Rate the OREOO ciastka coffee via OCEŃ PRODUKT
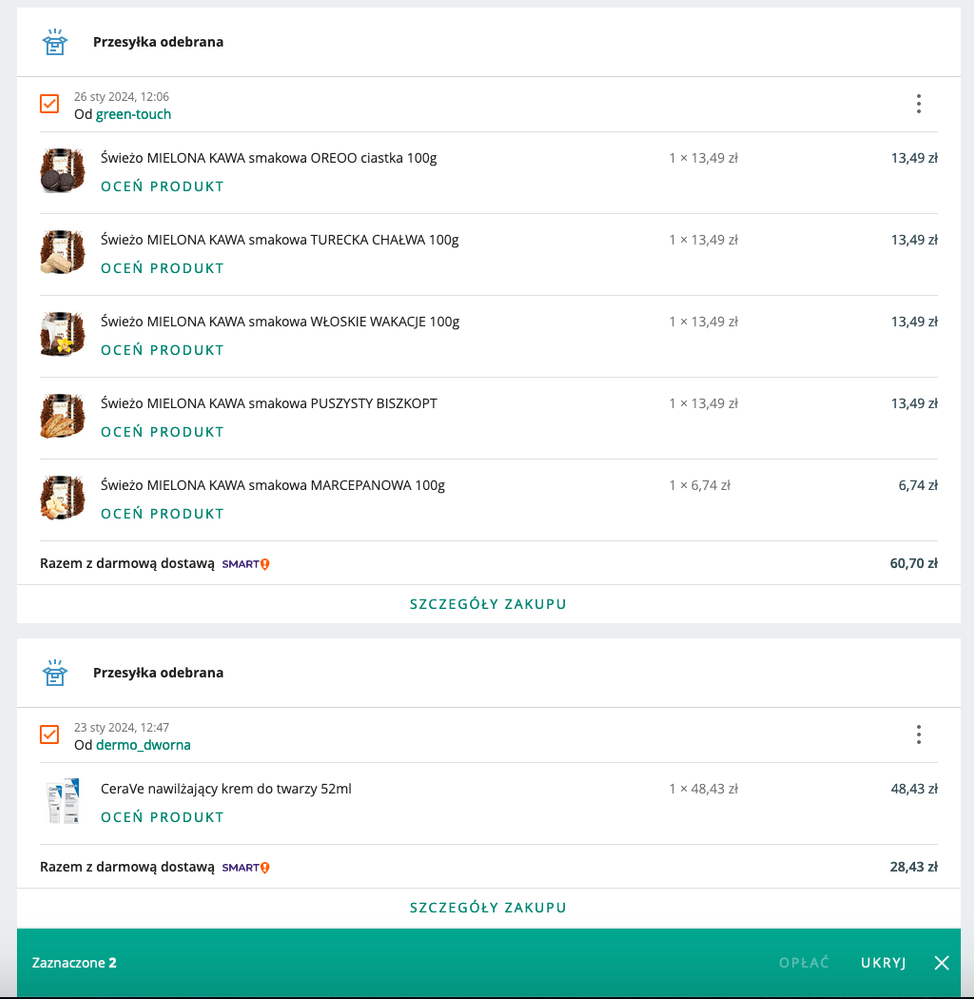 pyautogui.click(x=162, y=187)
